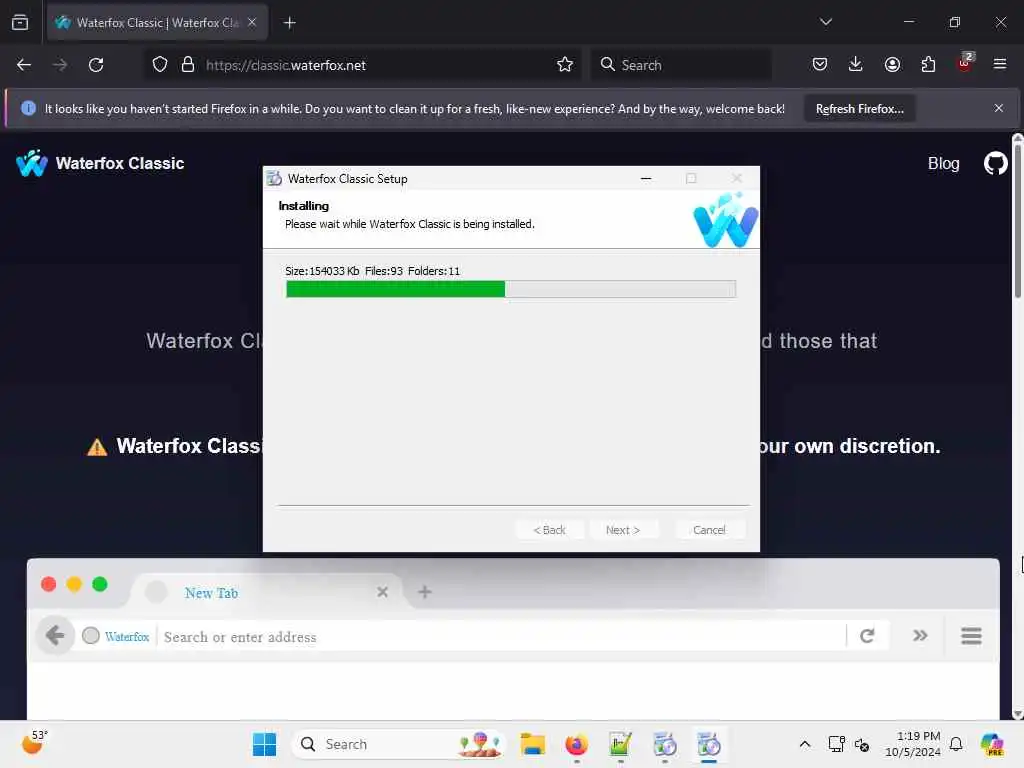
Task: Open the notifications bell icon
Action: (956, 744)
